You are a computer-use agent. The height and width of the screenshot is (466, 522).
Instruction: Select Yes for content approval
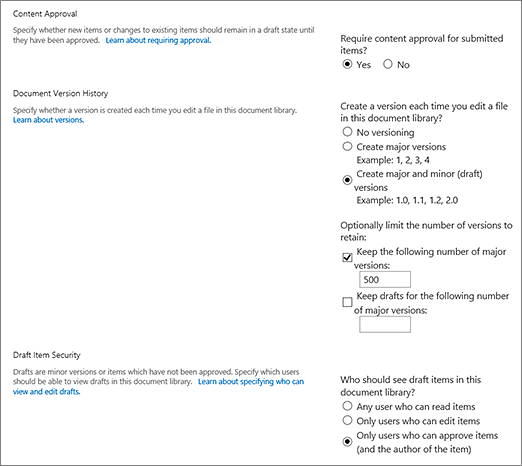[x=347, y=64]
